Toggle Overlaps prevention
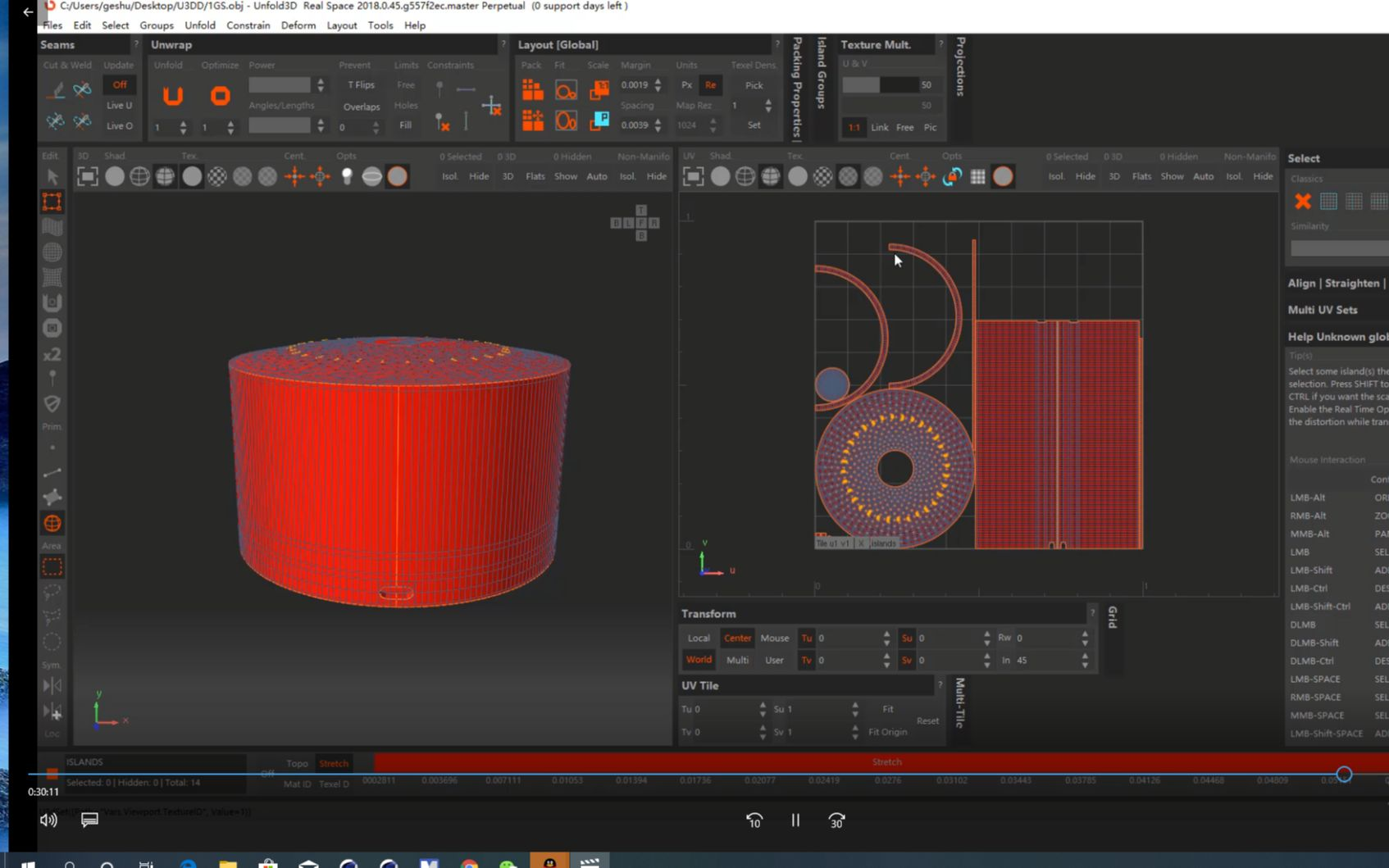 click(362, 107)
